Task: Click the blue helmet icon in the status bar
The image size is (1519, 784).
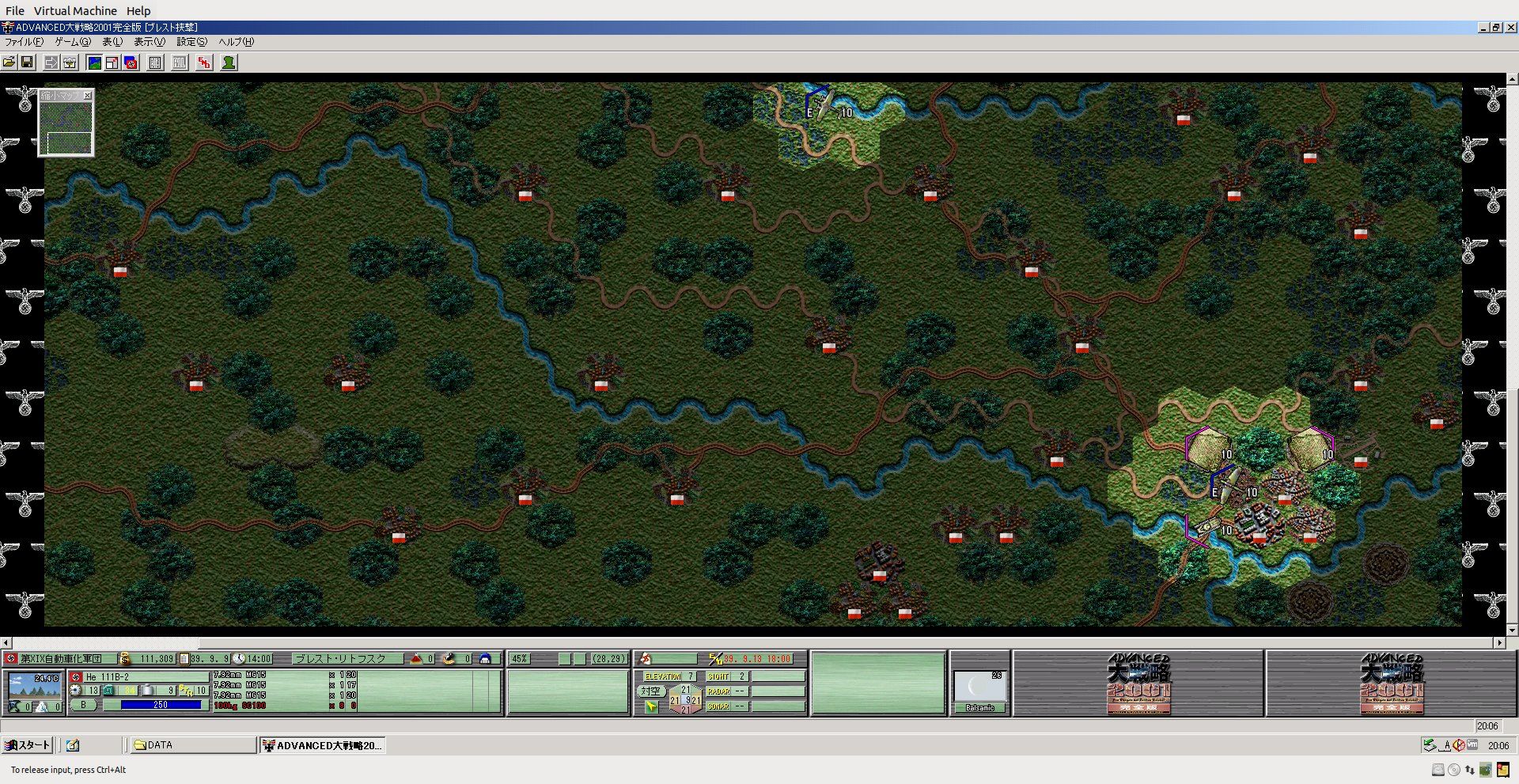Action: [x=486, y=658]
